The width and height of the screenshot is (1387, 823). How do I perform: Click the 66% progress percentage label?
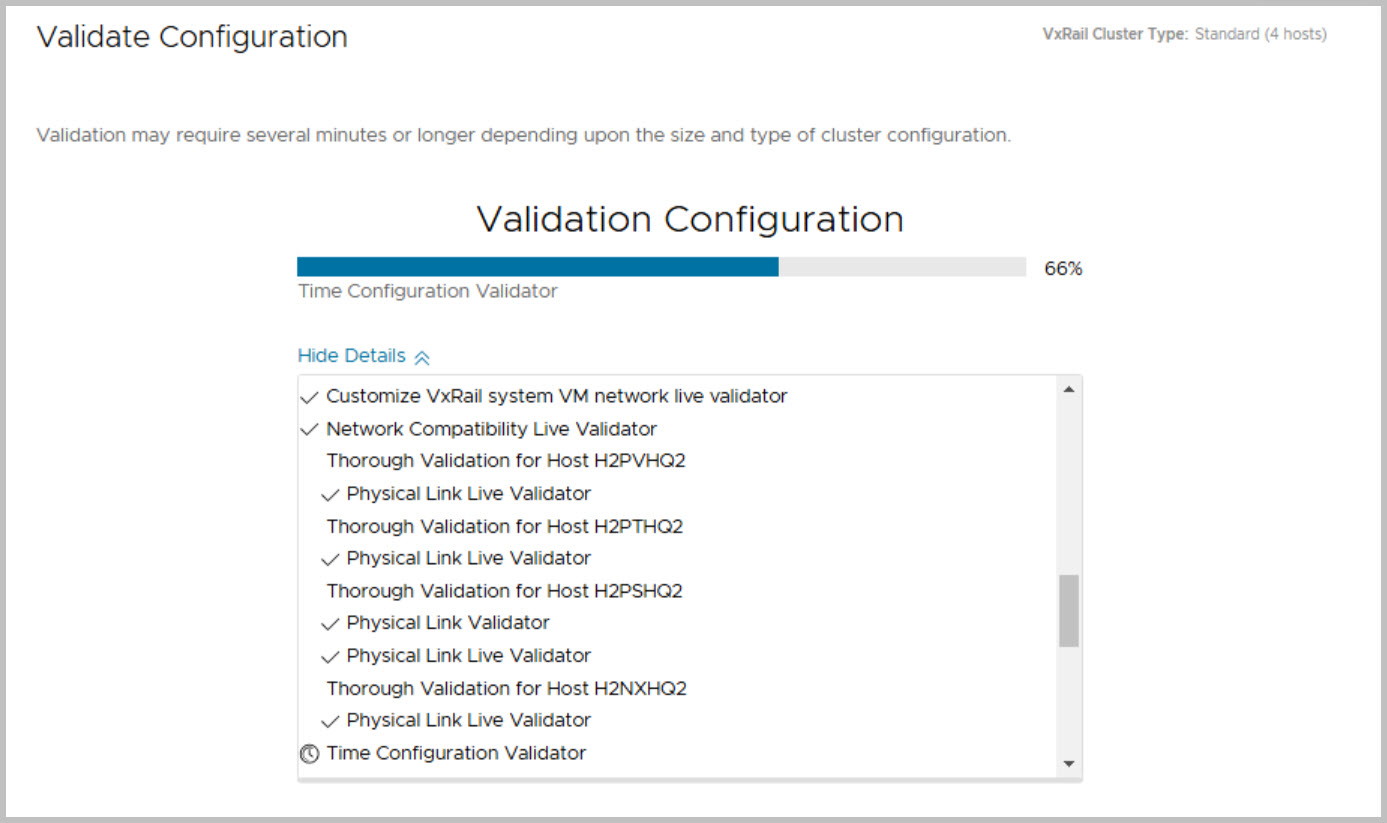coord(1063,268)
